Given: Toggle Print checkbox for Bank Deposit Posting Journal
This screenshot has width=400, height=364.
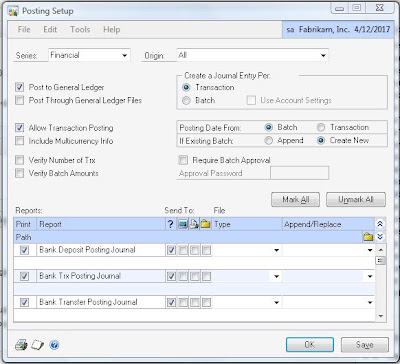Looking at the screenshot, I should (24, 250).
